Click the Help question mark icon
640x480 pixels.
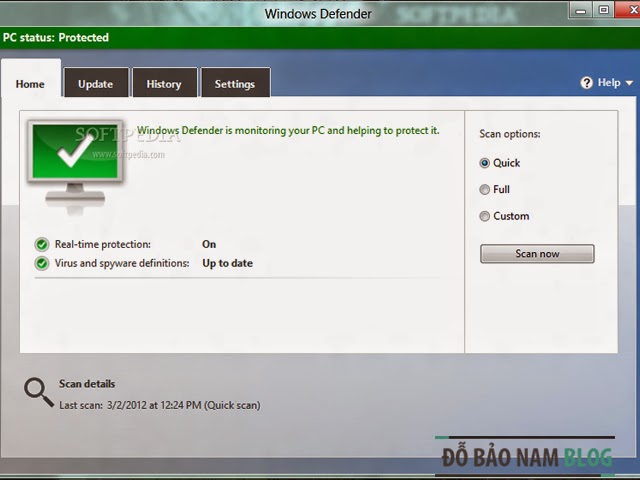[587, 83]
